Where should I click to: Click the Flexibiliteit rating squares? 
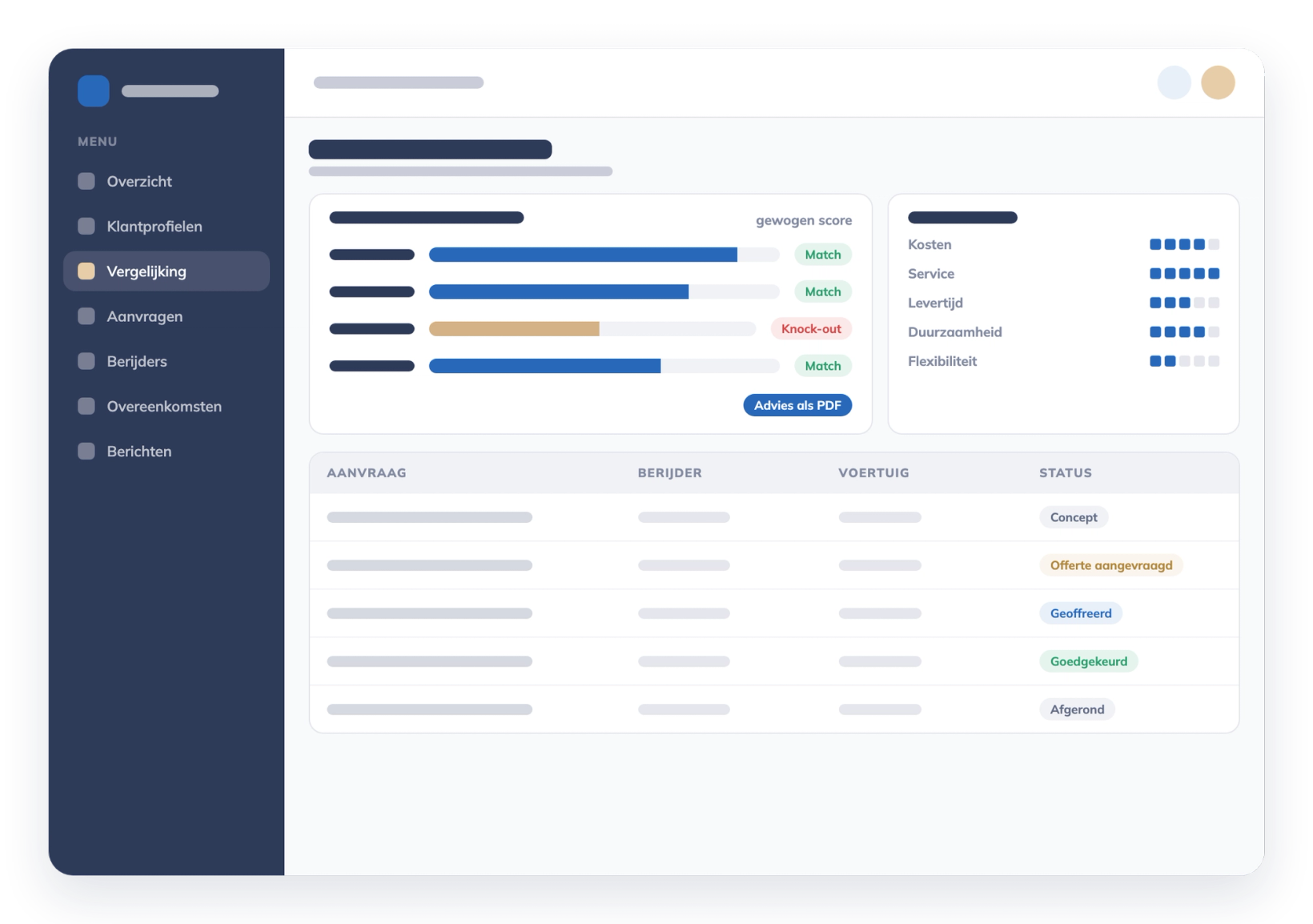(1184, 361)
